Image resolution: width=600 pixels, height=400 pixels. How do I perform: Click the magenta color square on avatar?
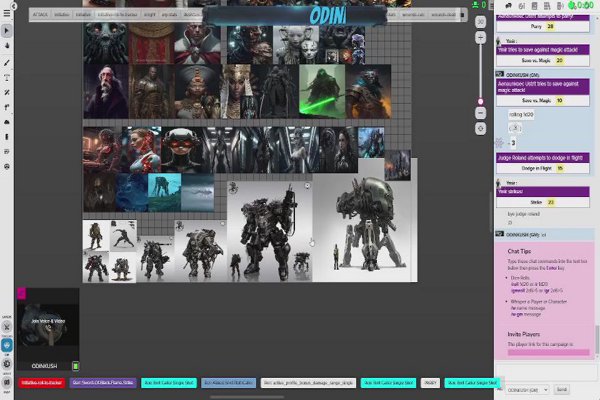click(21, 293)
